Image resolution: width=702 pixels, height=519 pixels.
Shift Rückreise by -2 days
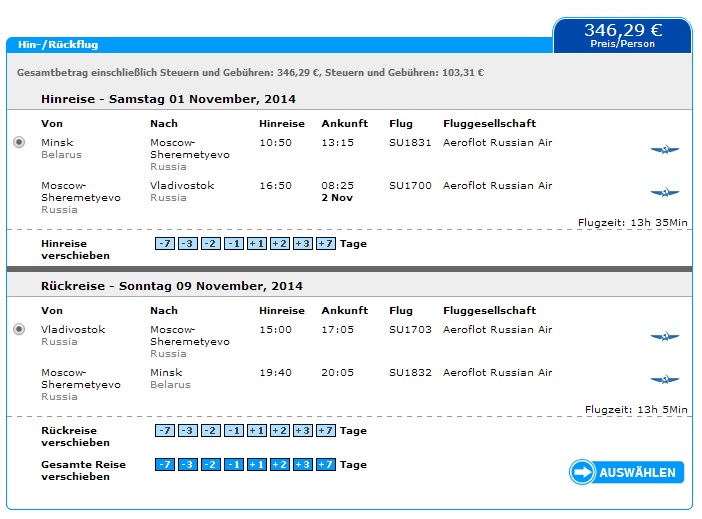(211, 431)
